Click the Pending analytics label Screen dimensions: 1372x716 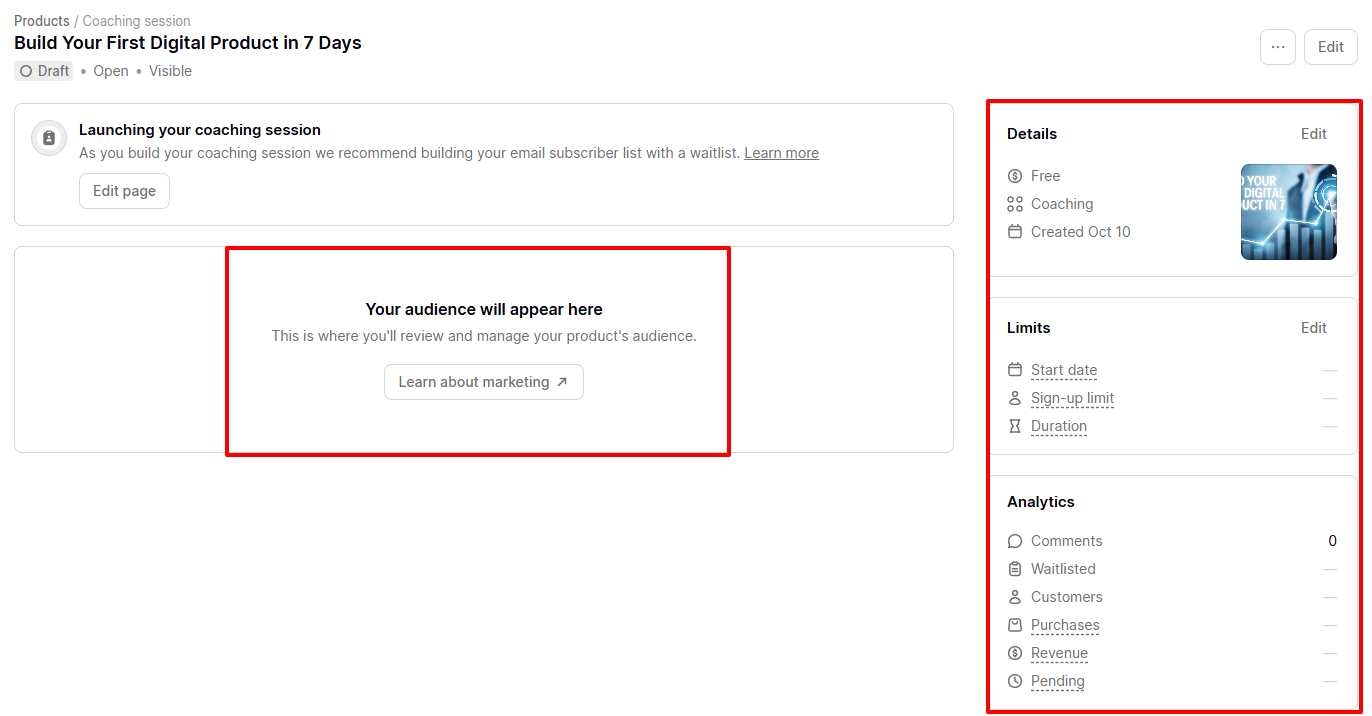pyautogui.click(x=1058, y=681)
